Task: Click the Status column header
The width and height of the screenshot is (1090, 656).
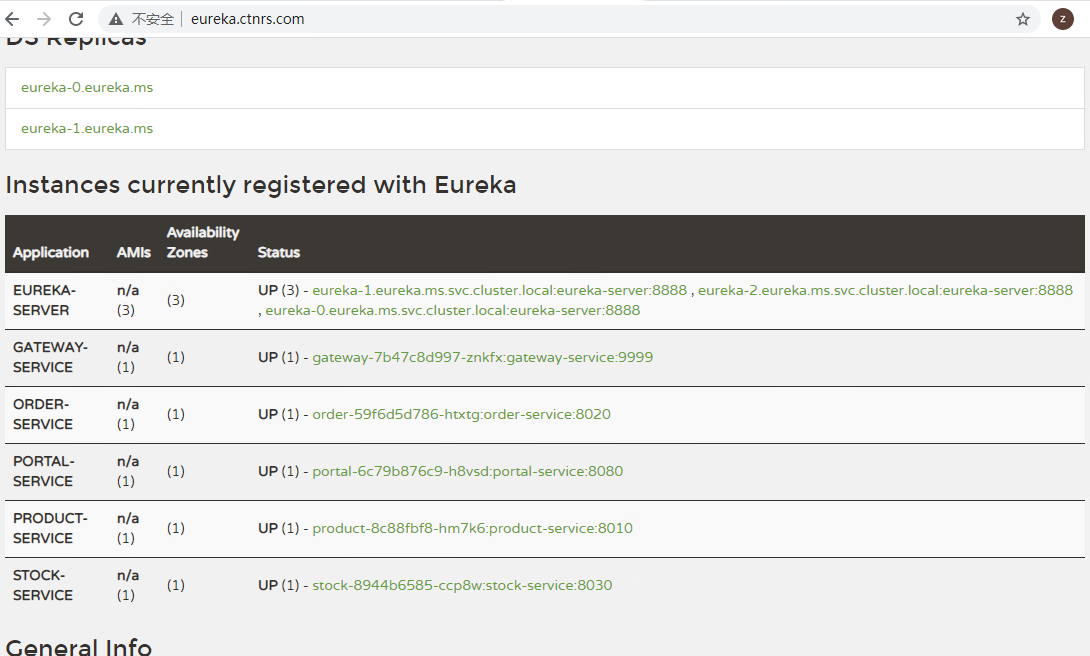Action: [279, 252]
